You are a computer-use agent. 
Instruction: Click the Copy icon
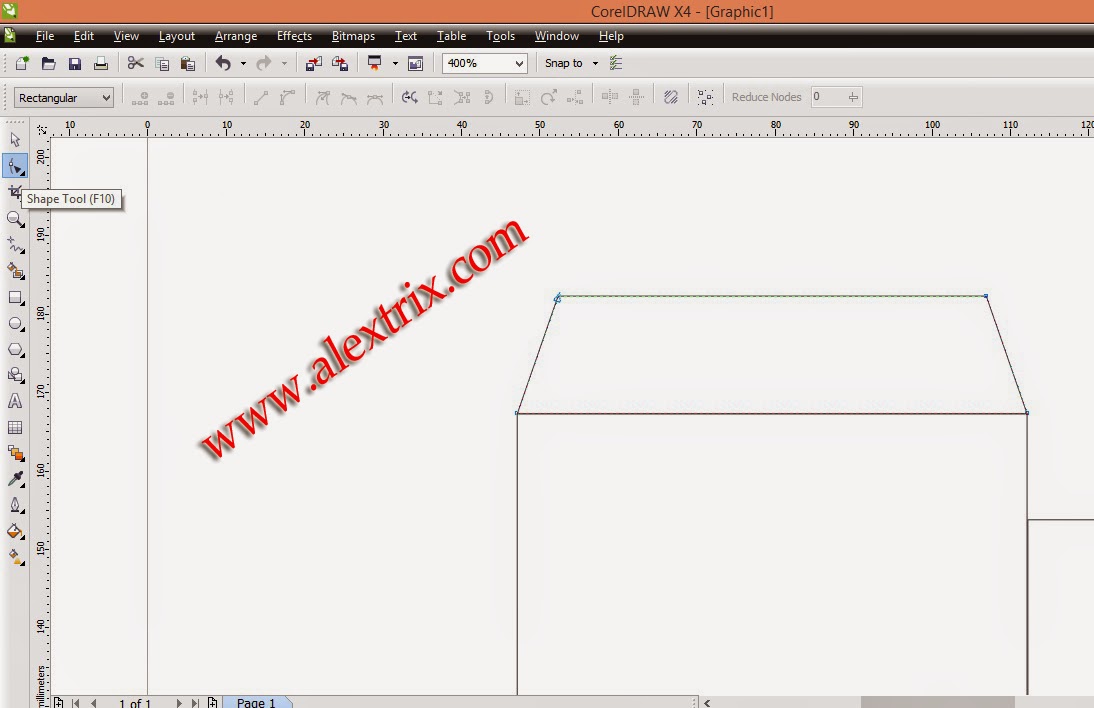[162, 63]
